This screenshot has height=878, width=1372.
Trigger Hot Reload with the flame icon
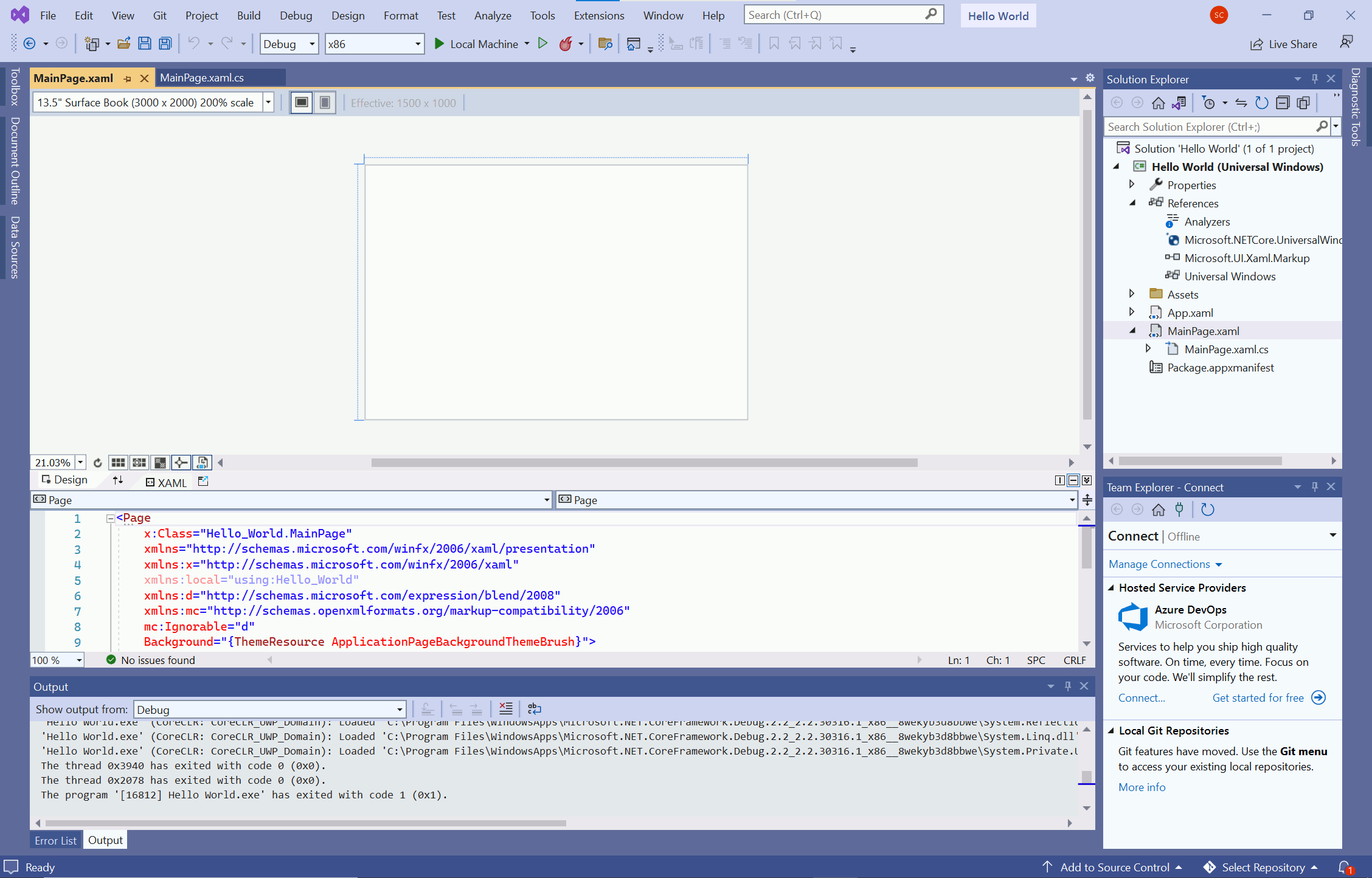pos(566,43)
